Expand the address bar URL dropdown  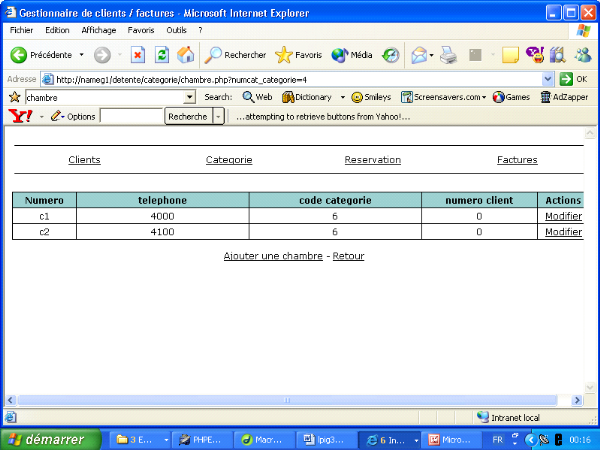[x=548, y=79]
